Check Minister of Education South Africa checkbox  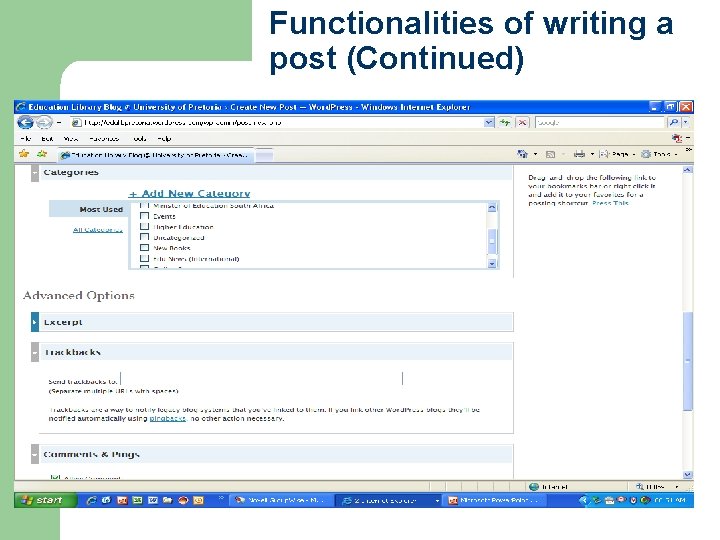pyautogui.click(x=144, y=205)
